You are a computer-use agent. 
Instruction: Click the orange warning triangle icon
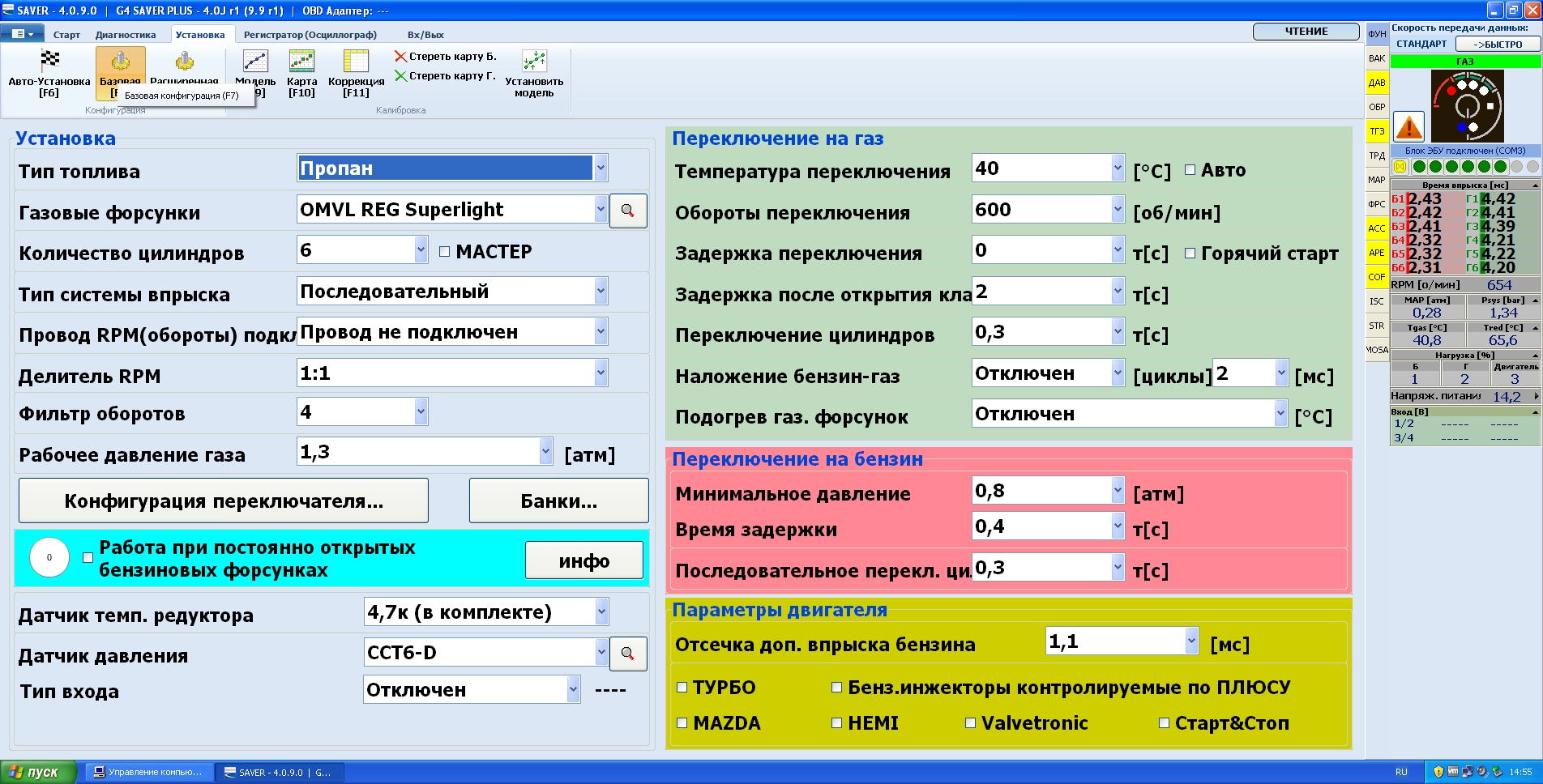click(x=1409, y=126)
